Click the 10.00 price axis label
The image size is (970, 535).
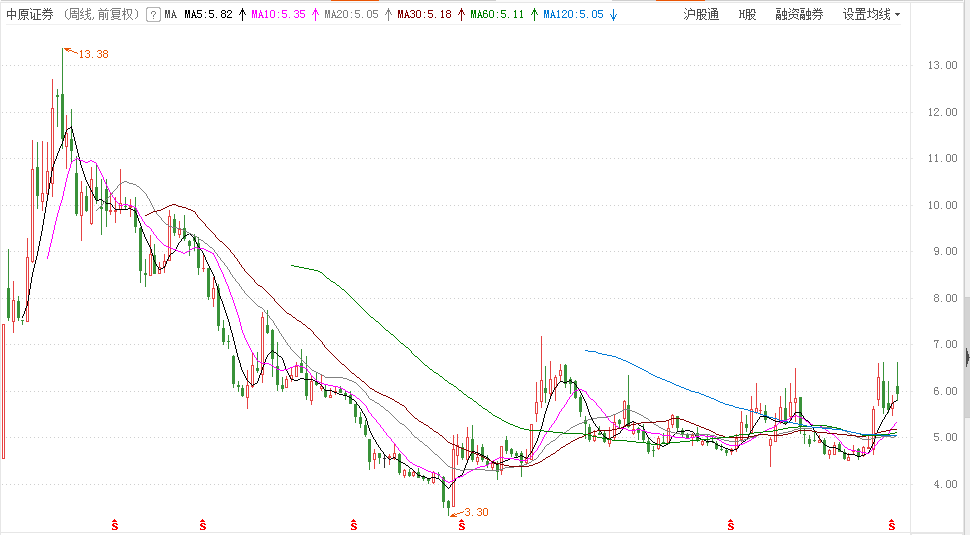pos(942,205)
